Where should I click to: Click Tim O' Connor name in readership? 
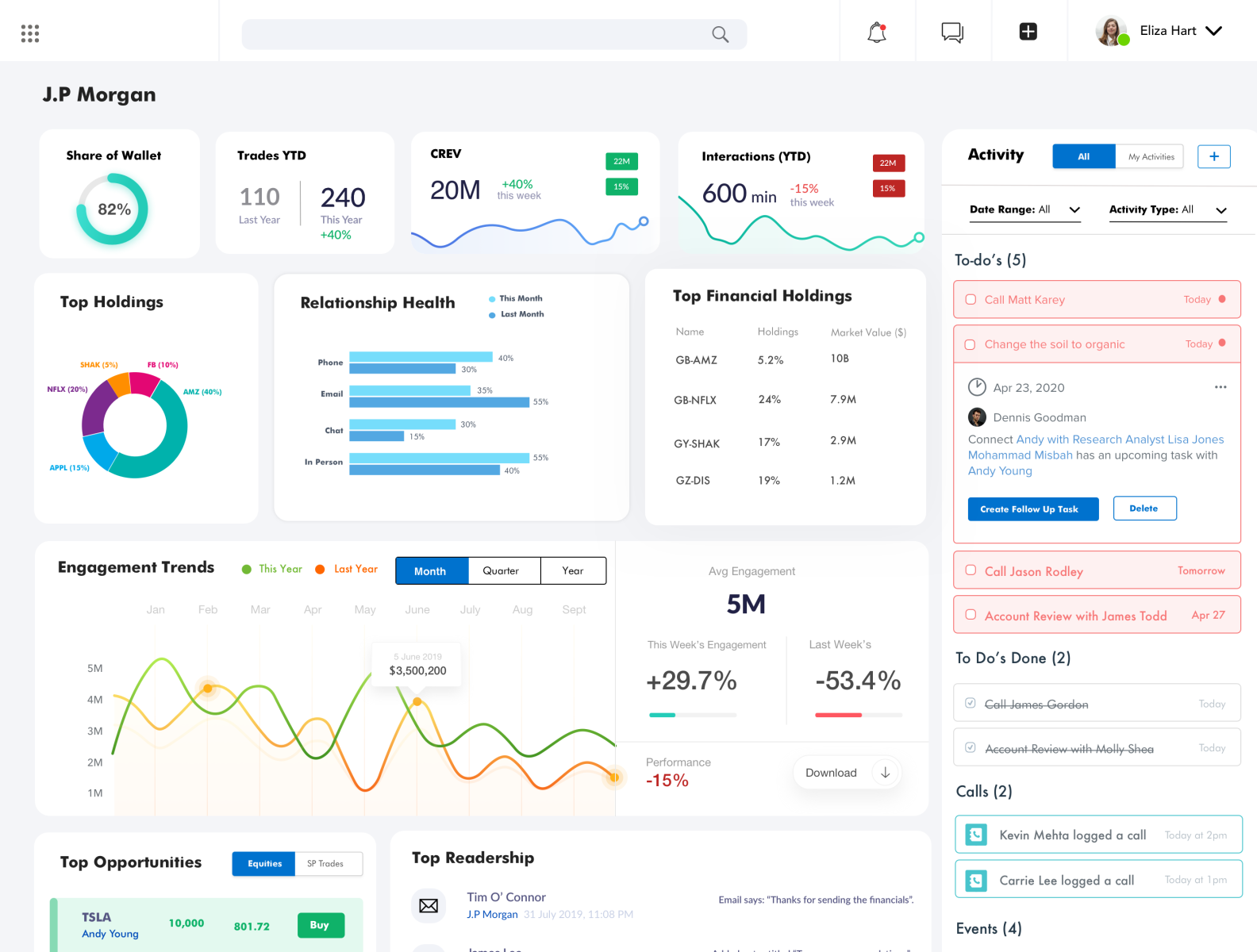[x=506, y=897]
